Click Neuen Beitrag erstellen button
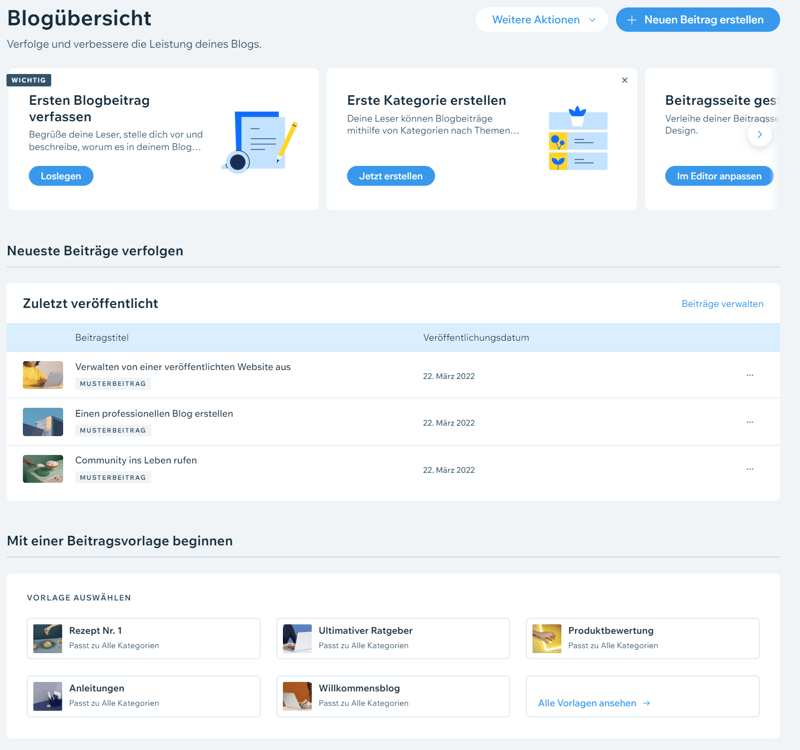800x750 pixels. 698,19
